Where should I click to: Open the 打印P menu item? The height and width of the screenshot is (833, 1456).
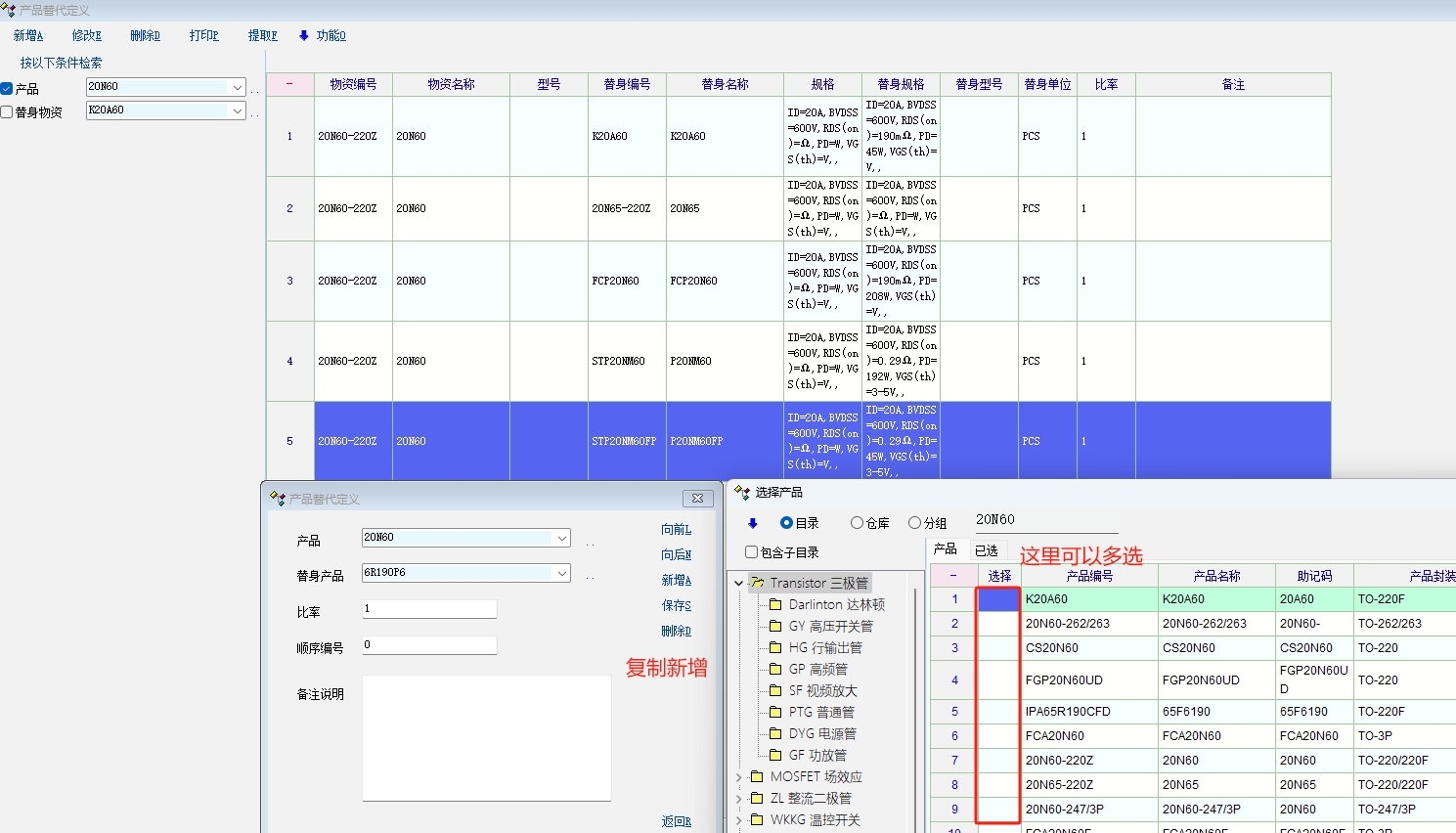(x=203, y=35)
